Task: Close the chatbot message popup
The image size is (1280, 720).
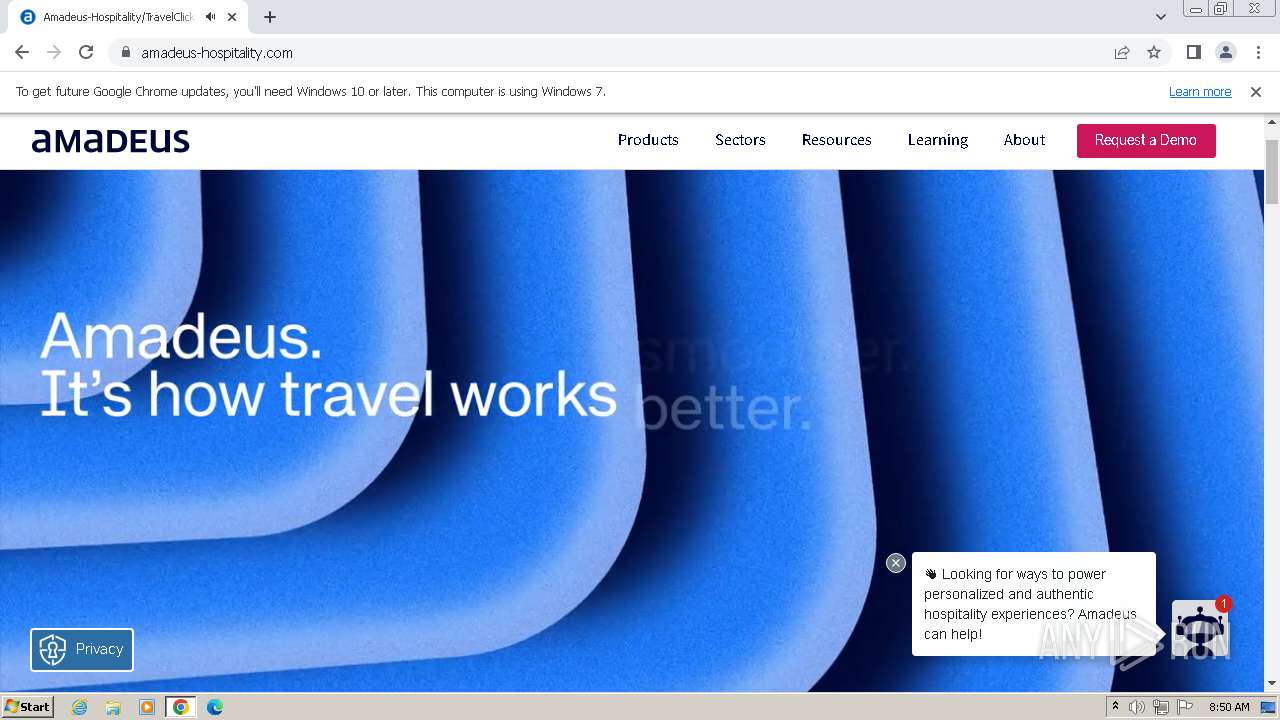Action: coord(896,563)
